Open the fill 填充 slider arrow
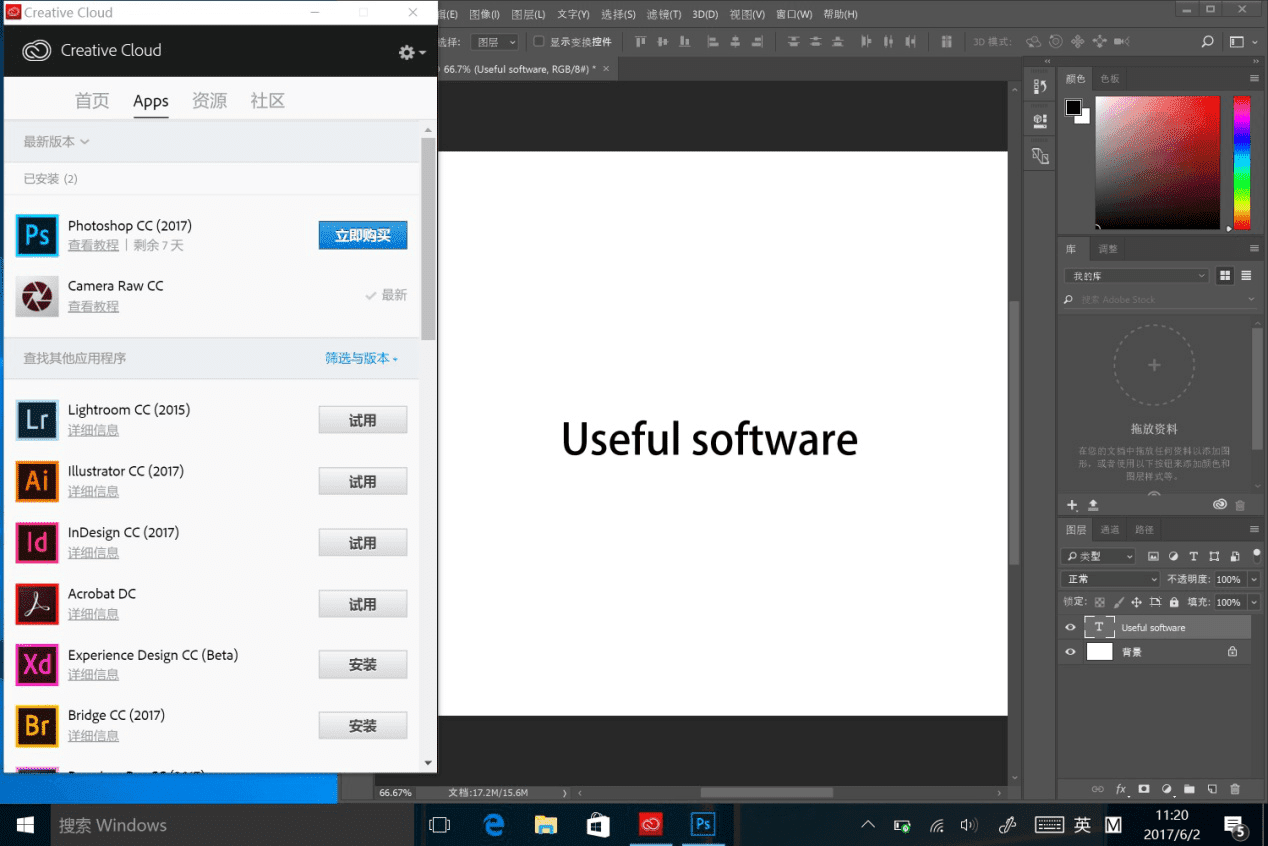This screenshot has width=1268, height=846. coord(1254,602)
